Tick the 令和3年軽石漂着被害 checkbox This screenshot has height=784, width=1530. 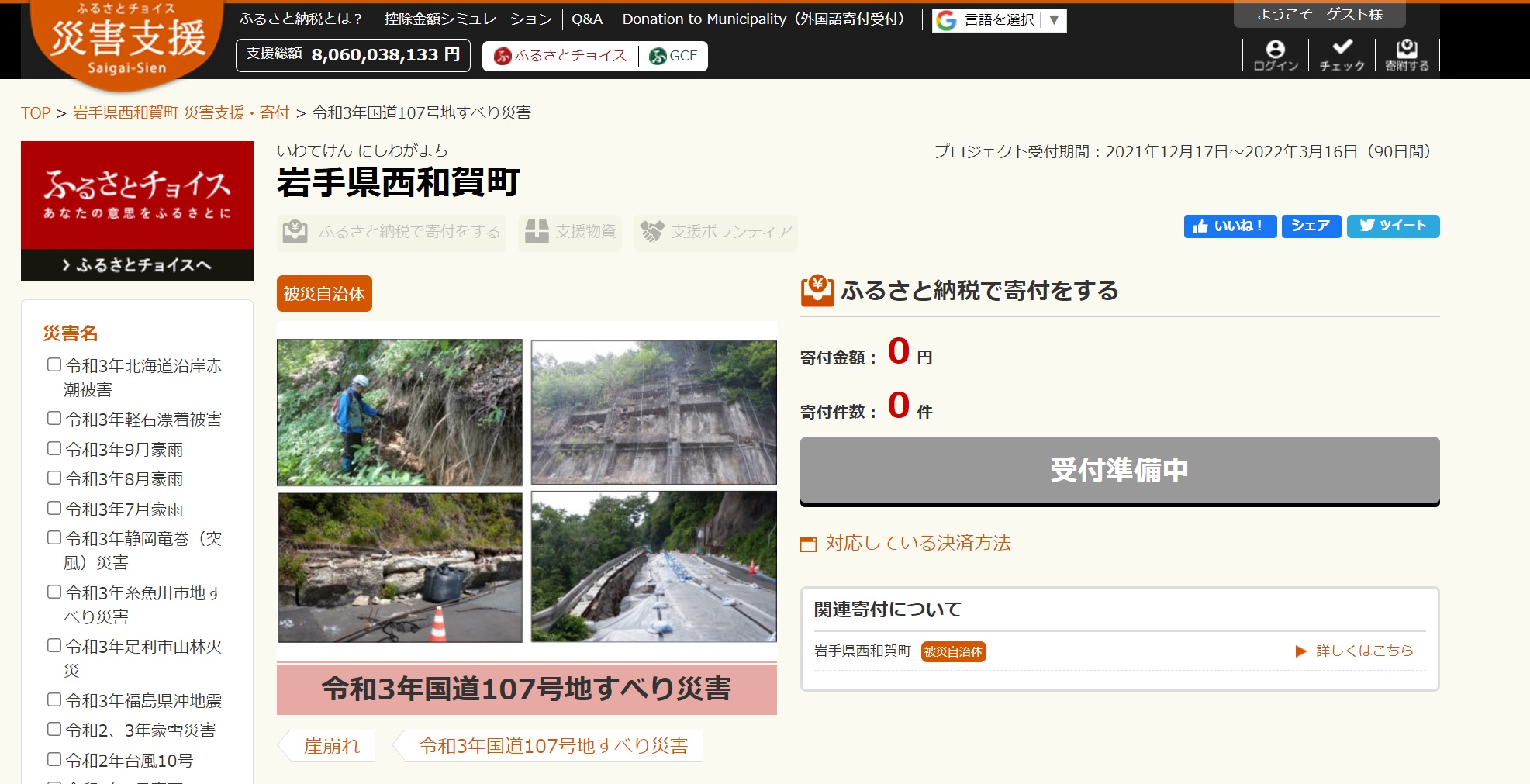click(54, 419)
